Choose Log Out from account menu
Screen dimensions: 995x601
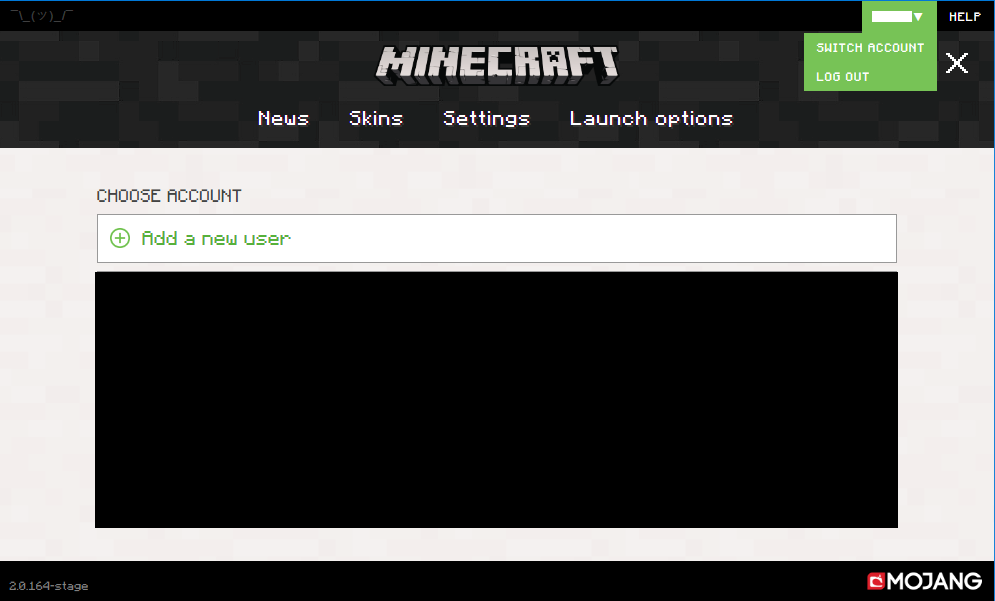[x=843, y=77]
